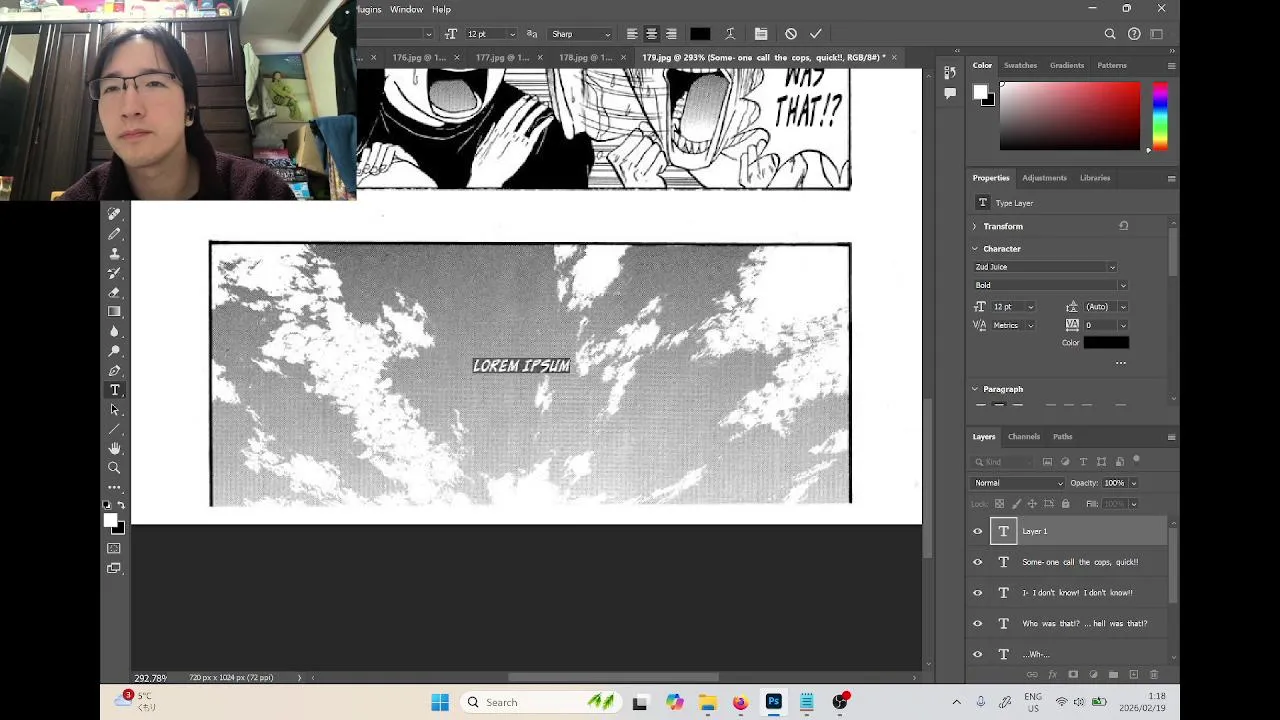Left align text in options bar

(x=632, y=34)
